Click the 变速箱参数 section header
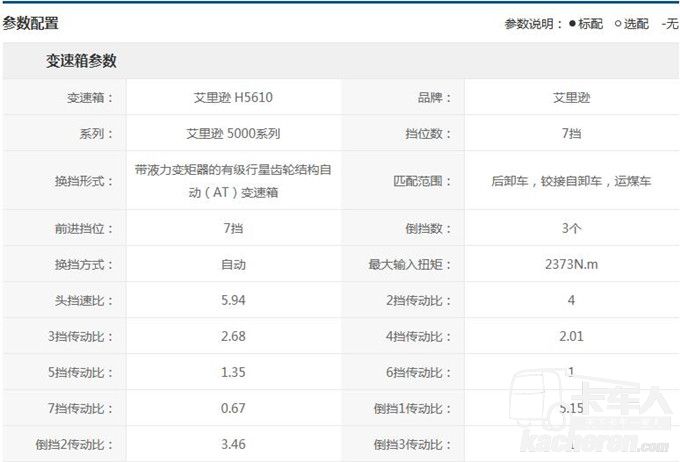The image size is (680, 462). point(81,61)
